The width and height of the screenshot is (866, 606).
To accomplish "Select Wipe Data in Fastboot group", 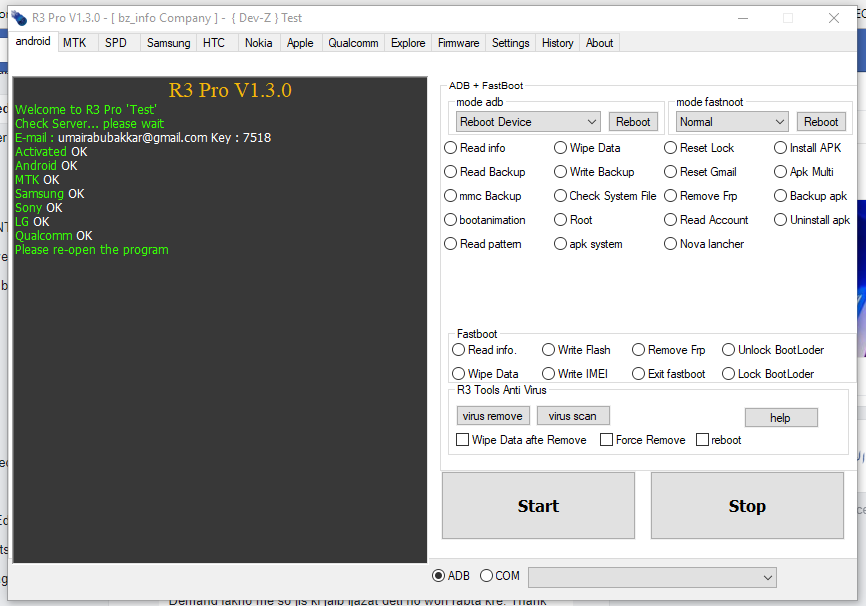I will (x=485, y=374).
